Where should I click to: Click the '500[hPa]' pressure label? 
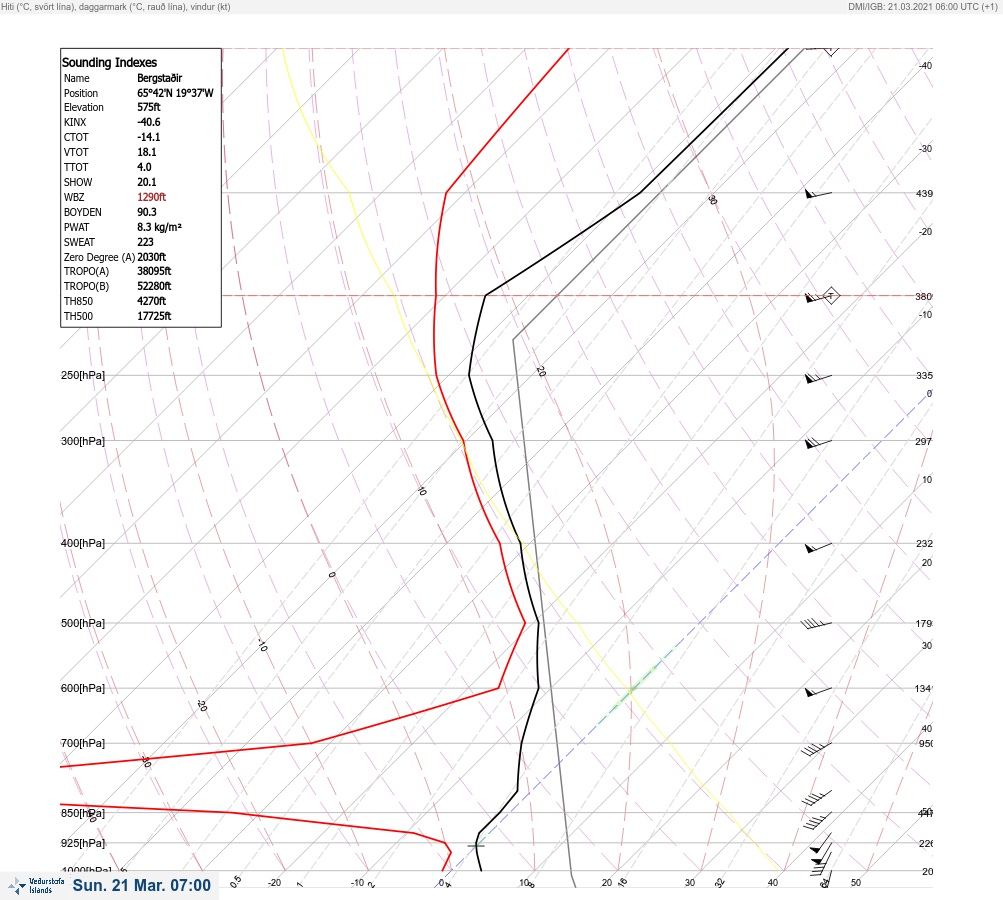83,623
